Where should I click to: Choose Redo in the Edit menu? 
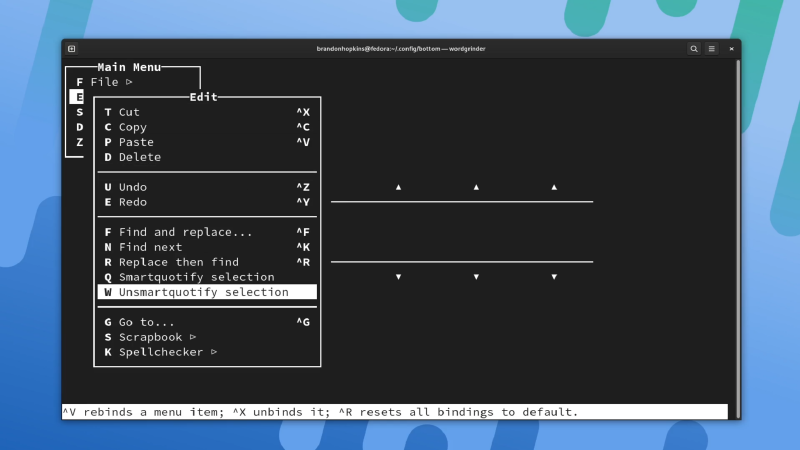click(132, 202)
